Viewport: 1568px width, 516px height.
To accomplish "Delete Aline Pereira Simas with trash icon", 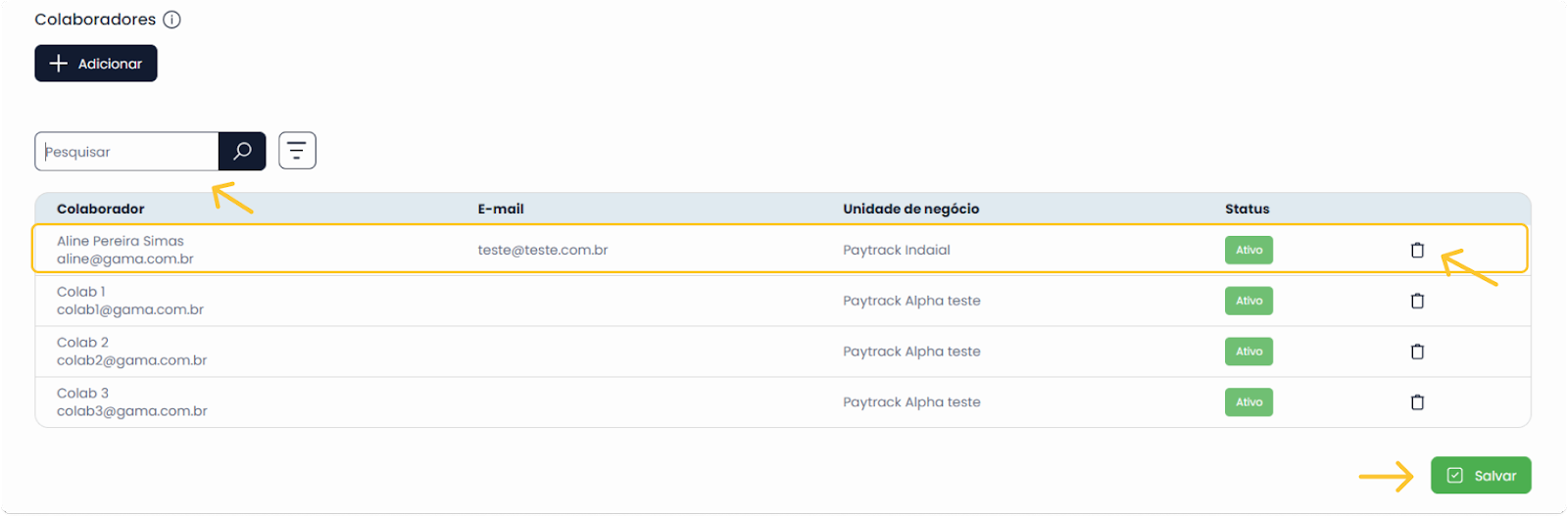I will (x=1417, y=250).
